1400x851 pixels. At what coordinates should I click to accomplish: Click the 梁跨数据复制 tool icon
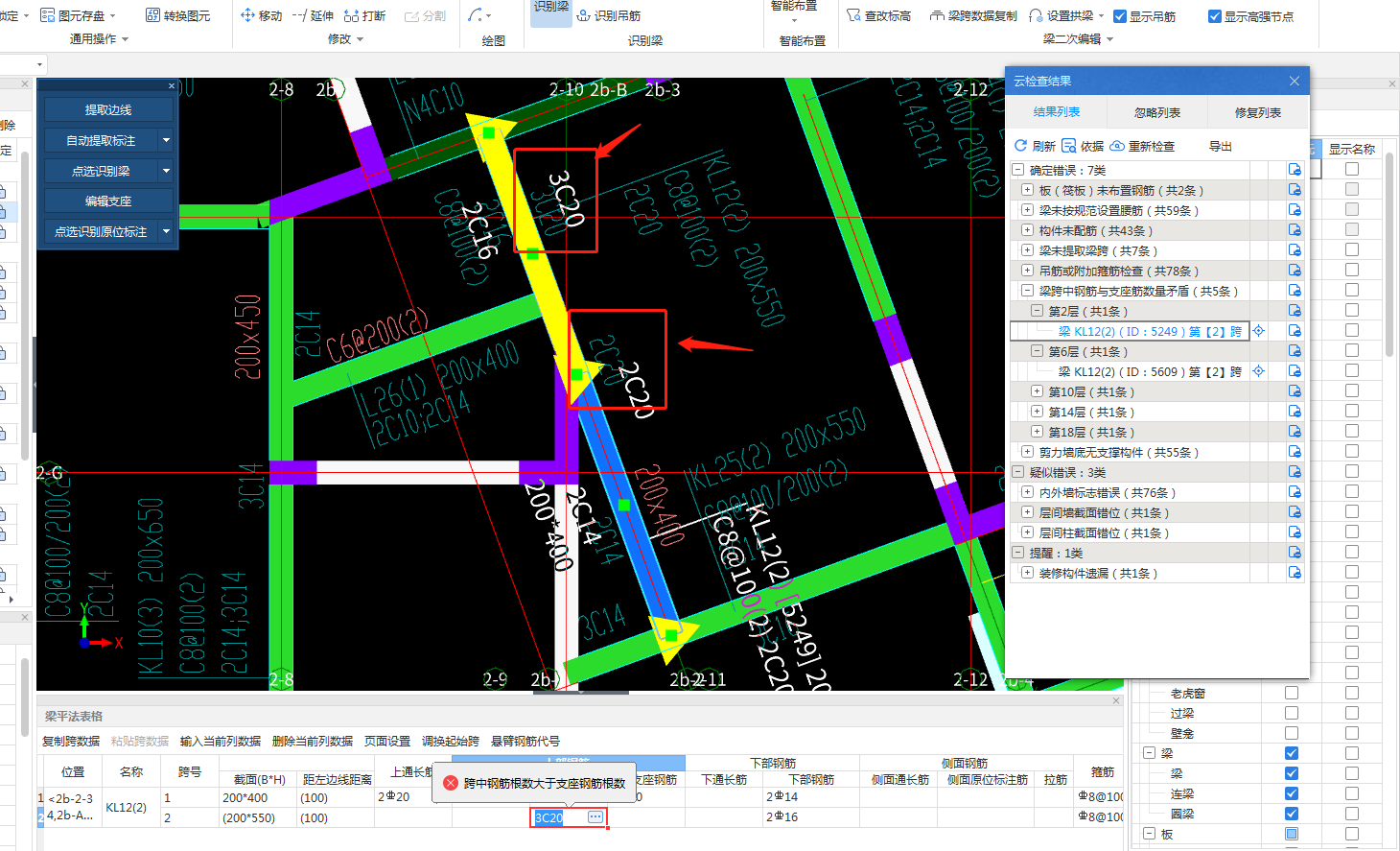[937, 15]
